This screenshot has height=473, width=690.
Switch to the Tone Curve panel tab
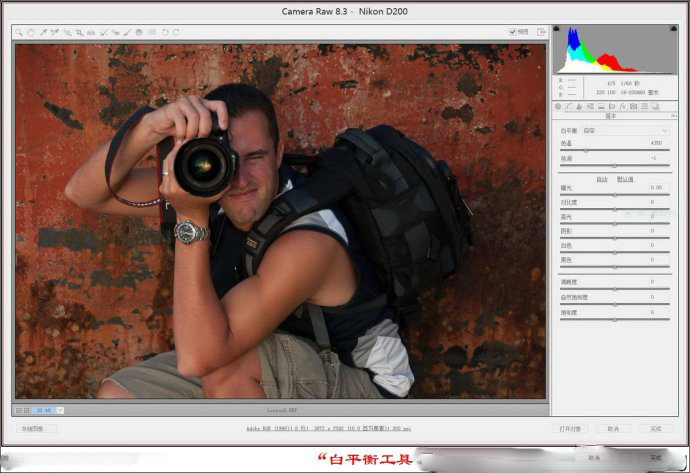tap(569, 106)
